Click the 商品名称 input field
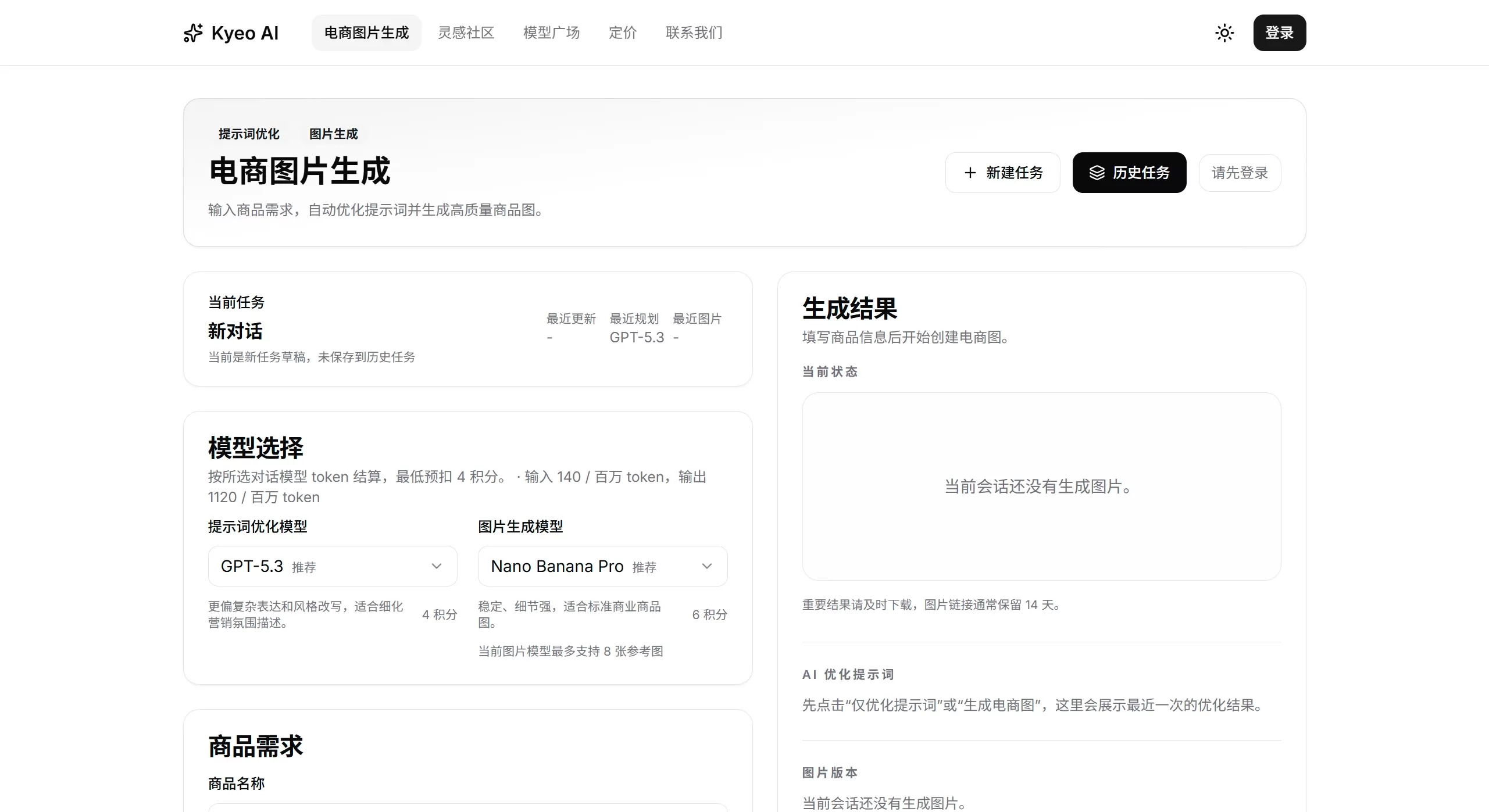The width and height of the screenshot is (1489, 812). [x=467, y=807]
